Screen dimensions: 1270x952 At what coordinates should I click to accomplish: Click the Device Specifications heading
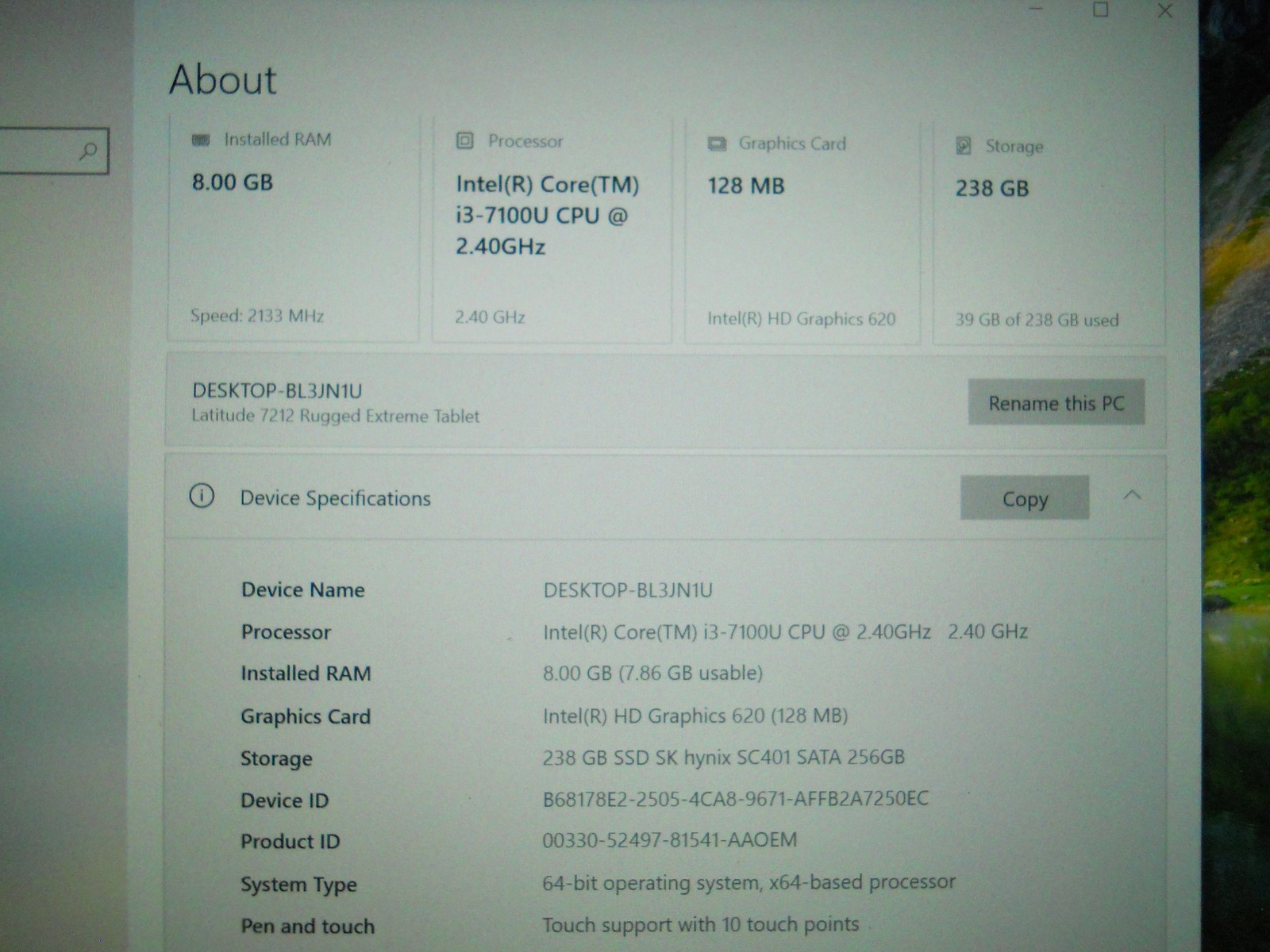(x=335, y=498)
